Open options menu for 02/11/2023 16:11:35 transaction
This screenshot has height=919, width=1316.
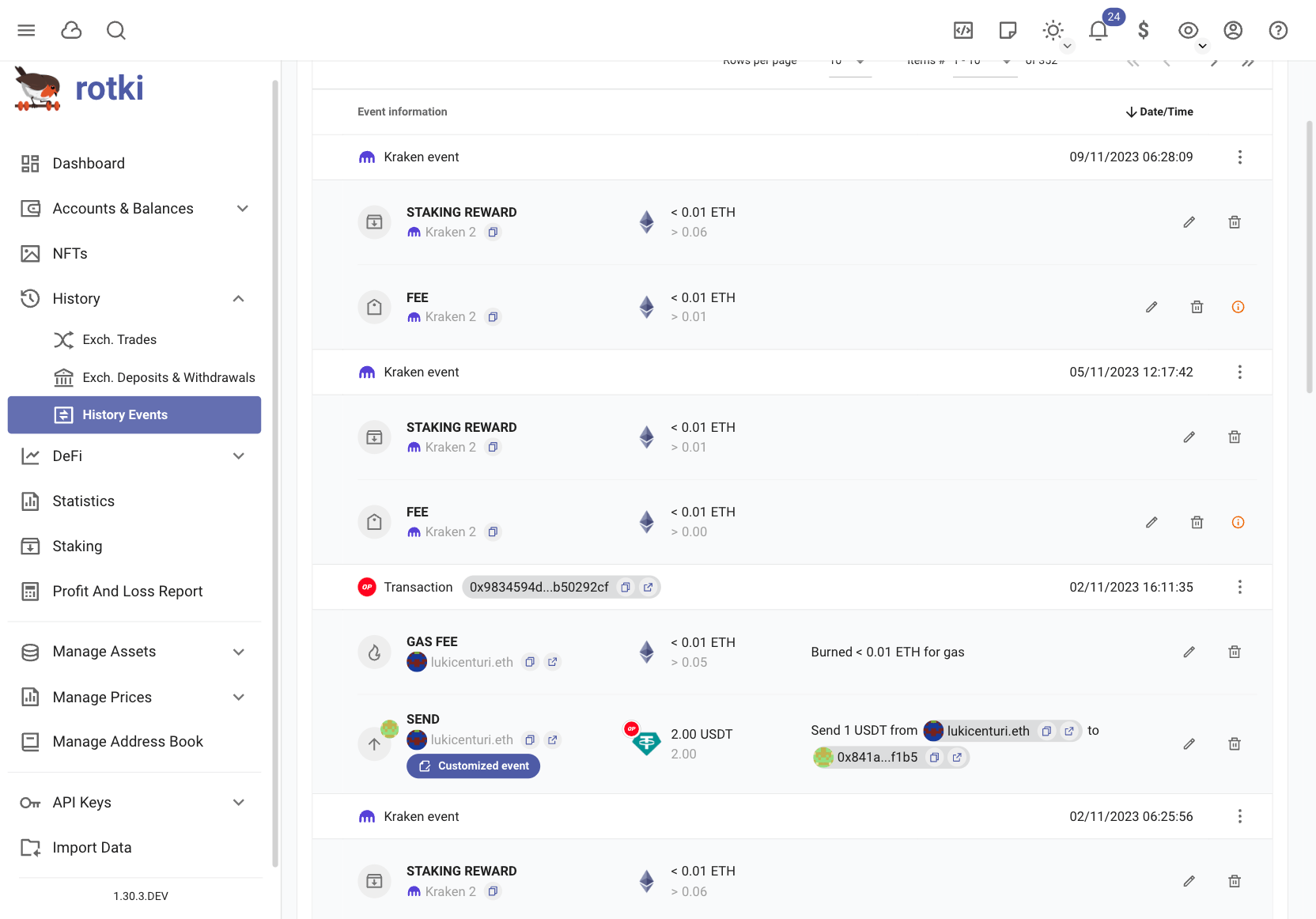(x=1240, y=587)
